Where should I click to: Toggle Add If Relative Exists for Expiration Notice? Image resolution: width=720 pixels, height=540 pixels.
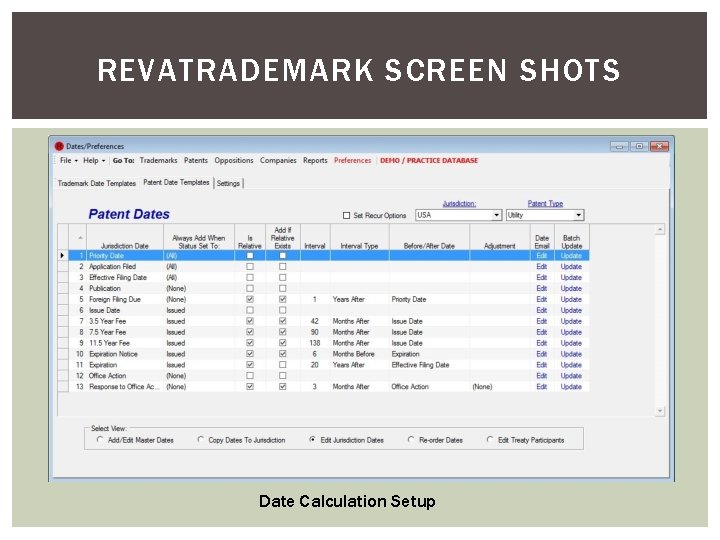pyautogui.click(x=282, y=354)
